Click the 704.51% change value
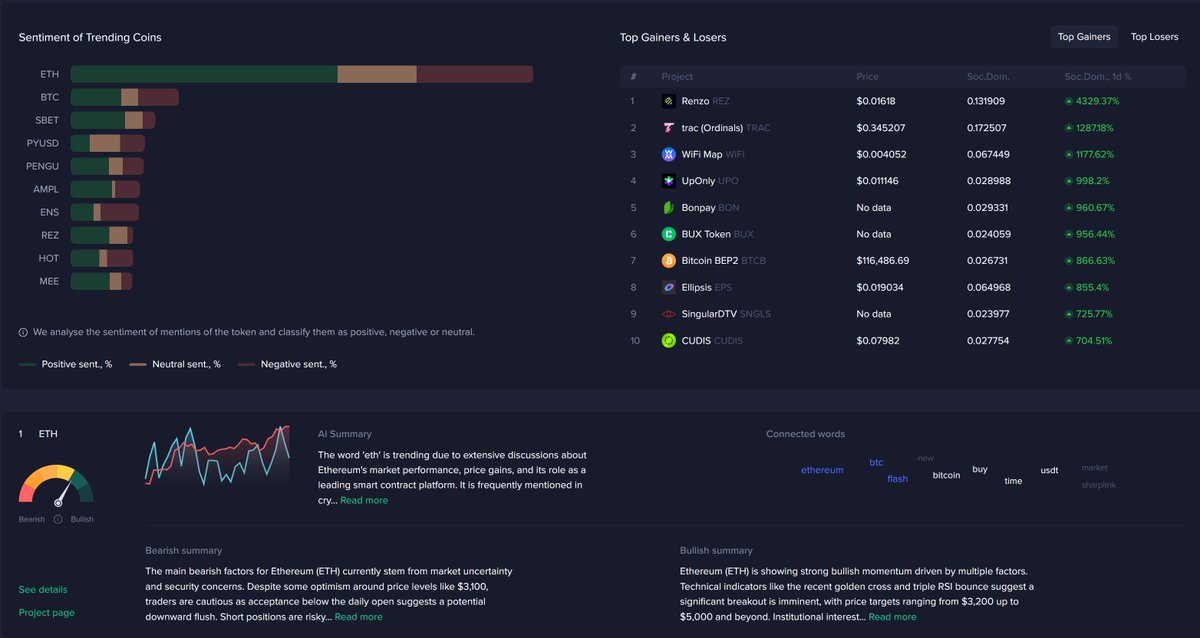1200x638 pixels. [1094, 340]
